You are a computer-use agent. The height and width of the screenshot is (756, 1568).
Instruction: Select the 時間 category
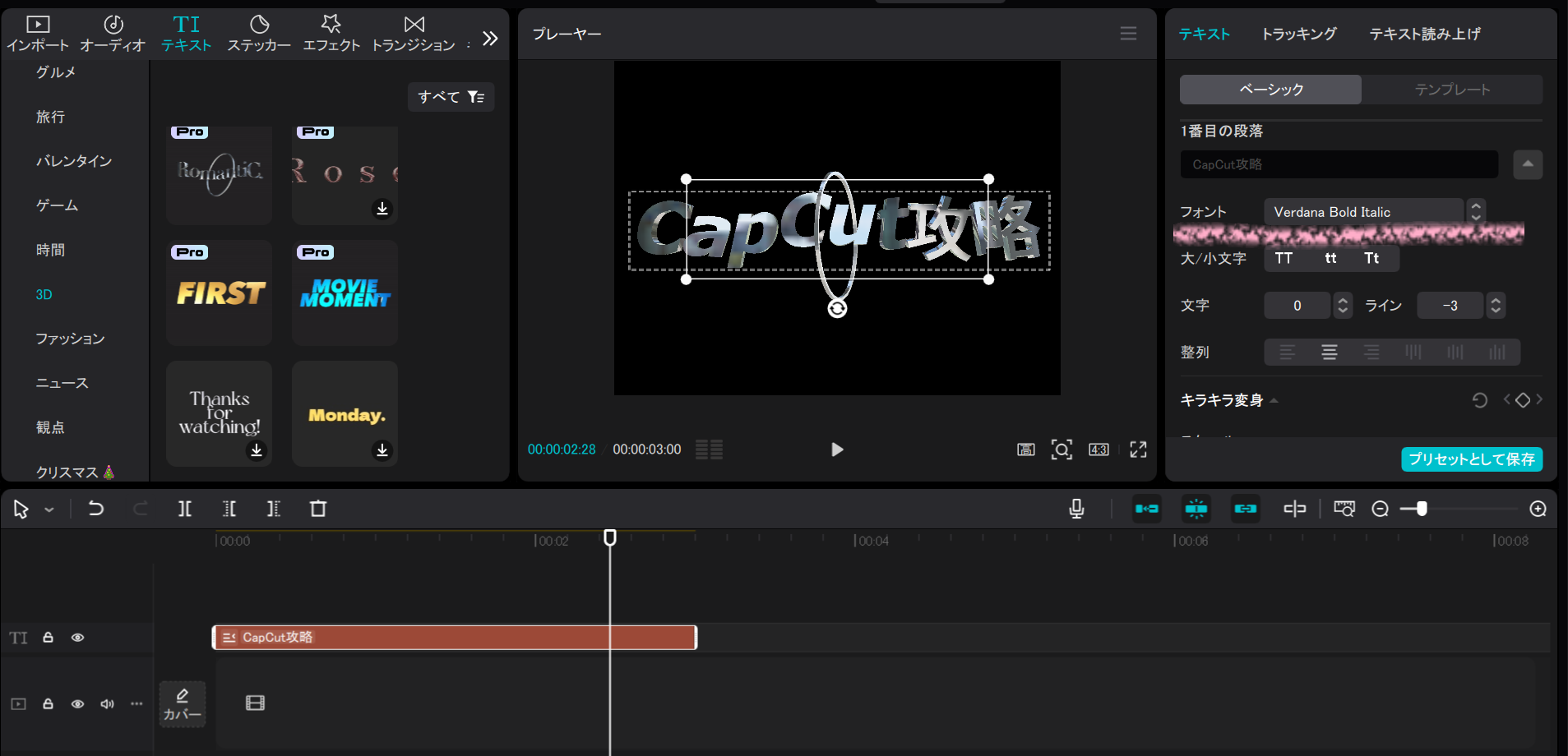[50, 250]
